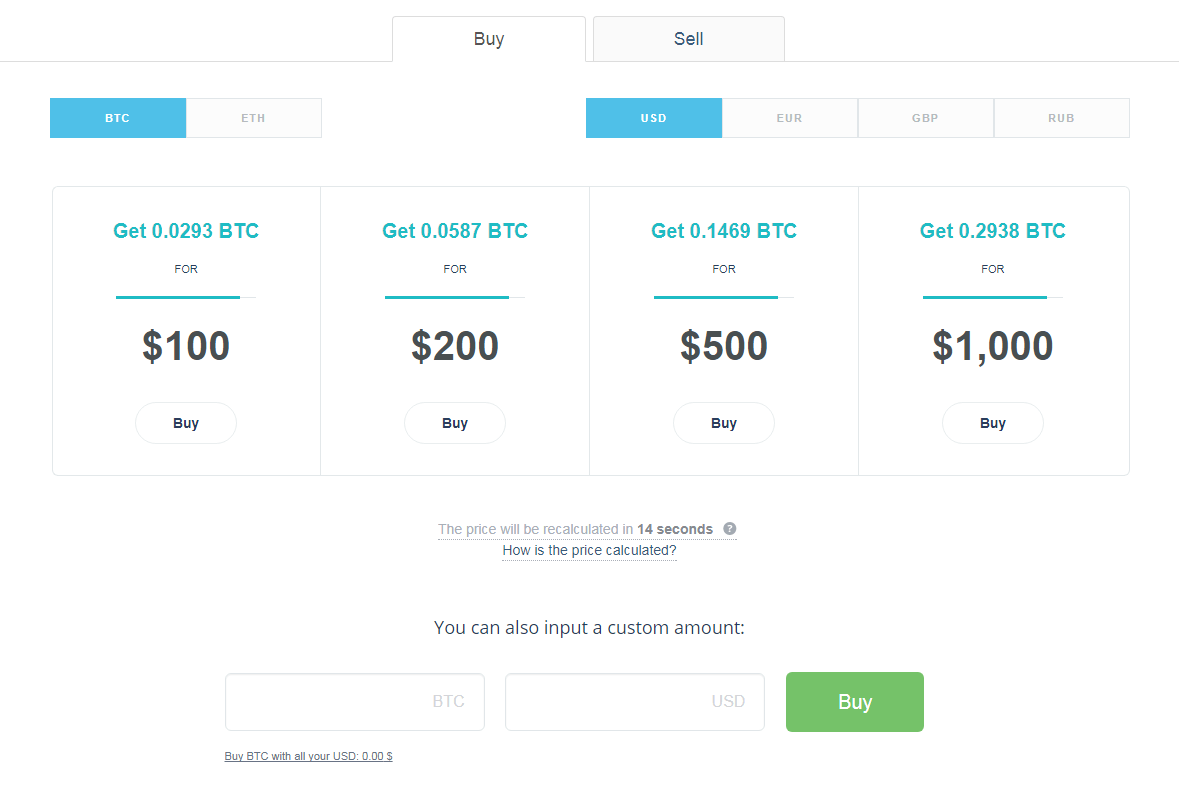1179x794 pixels.
Task: Click the price recalculation timer text
Action: tap(575, 529)
